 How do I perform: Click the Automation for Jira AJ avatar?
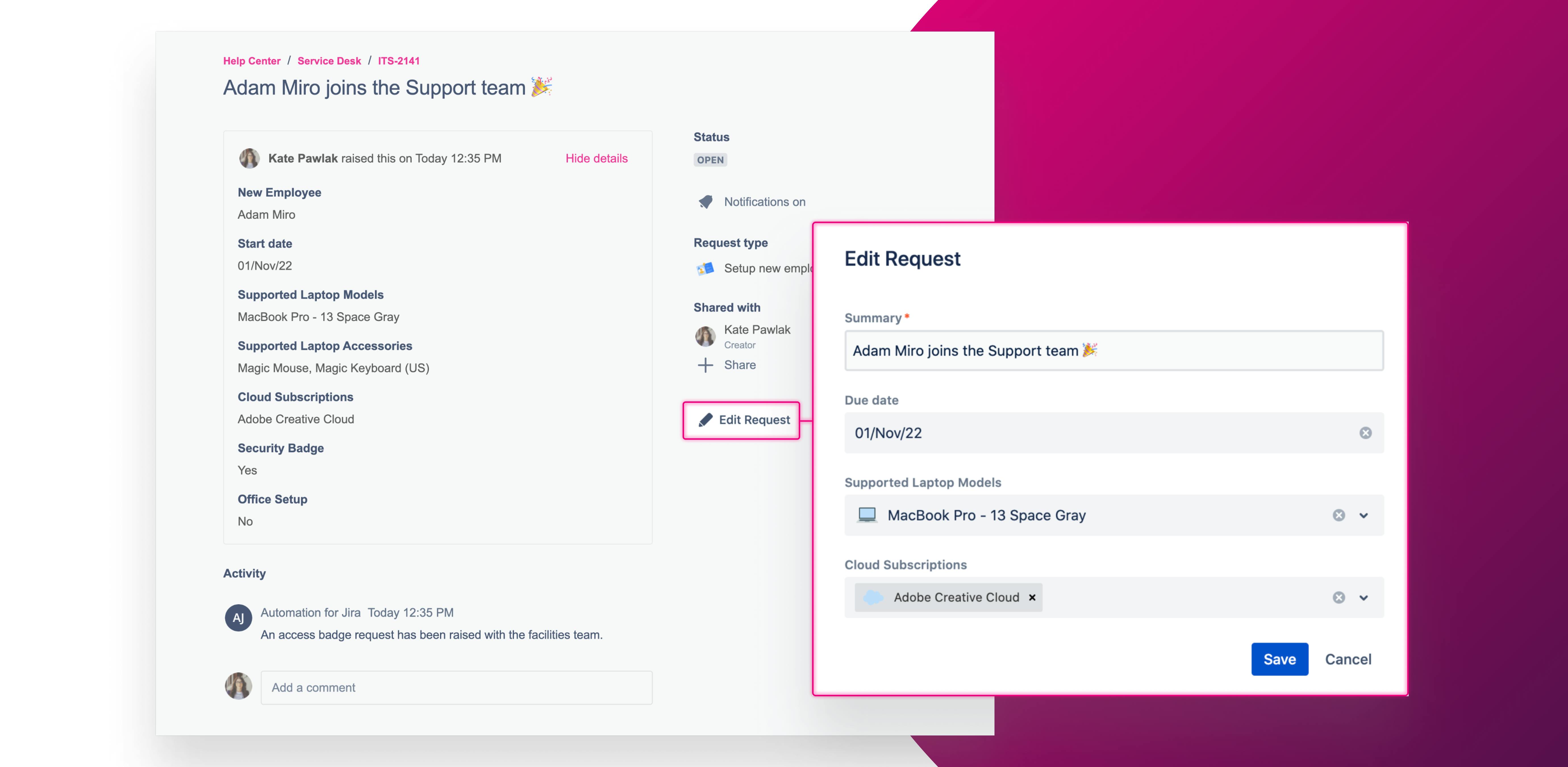(x=238, y=618)
